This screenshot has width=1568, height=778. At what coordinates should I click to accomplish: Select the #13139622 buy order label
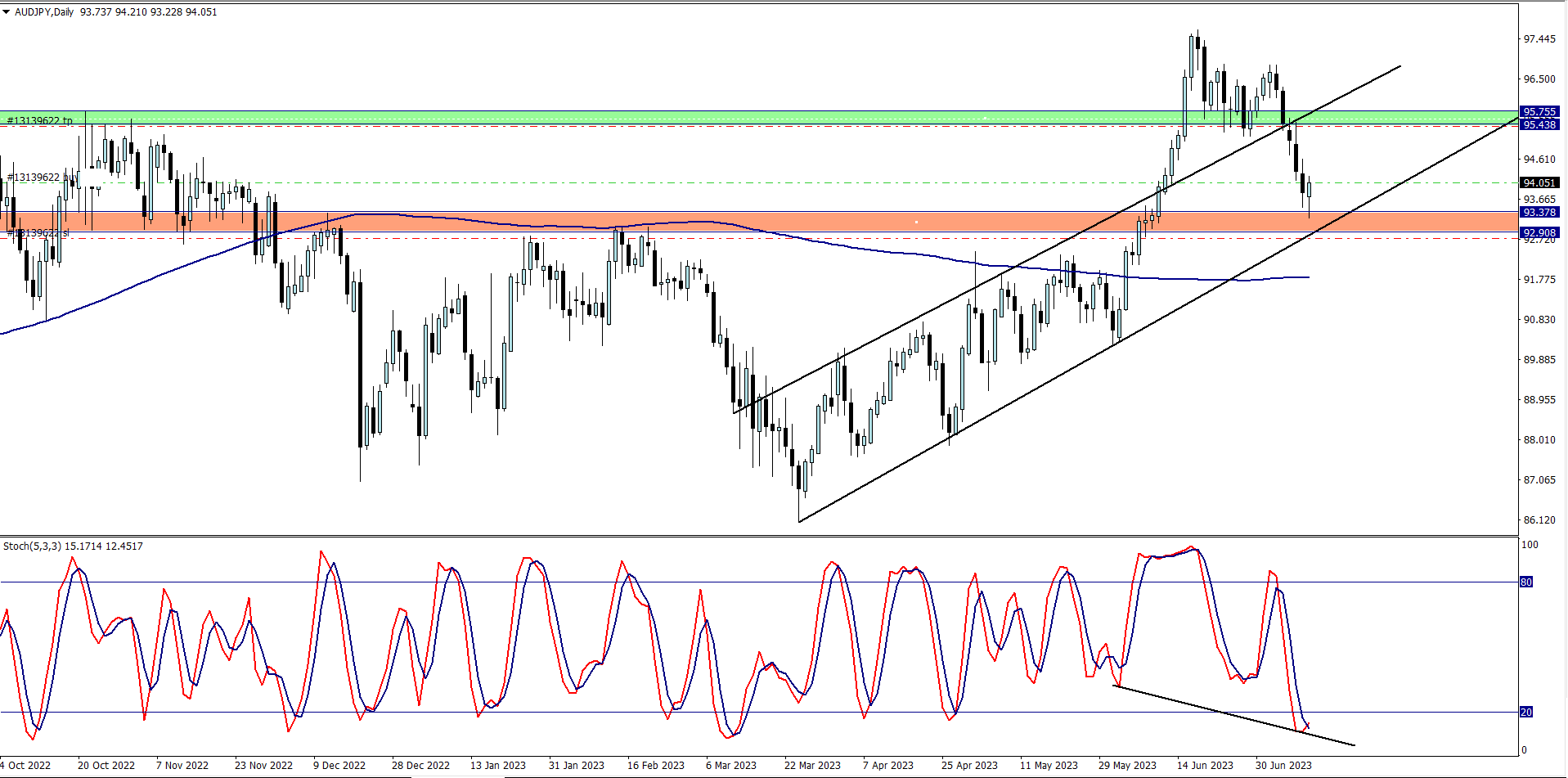[42, 177]
